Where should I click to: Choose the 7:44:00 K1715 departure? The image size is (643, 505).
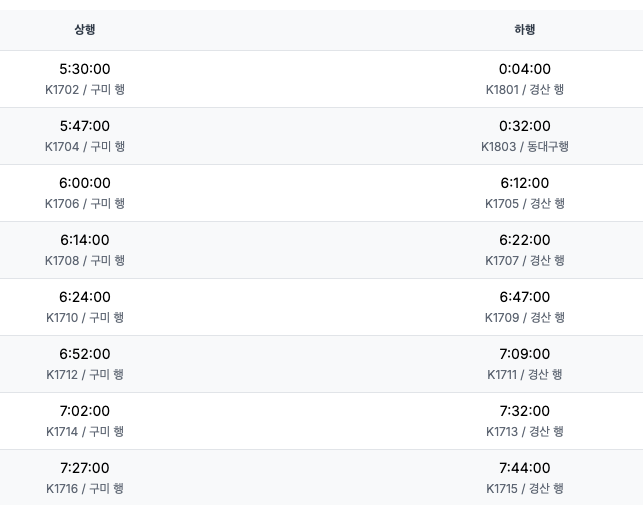[x=524, y=478]
